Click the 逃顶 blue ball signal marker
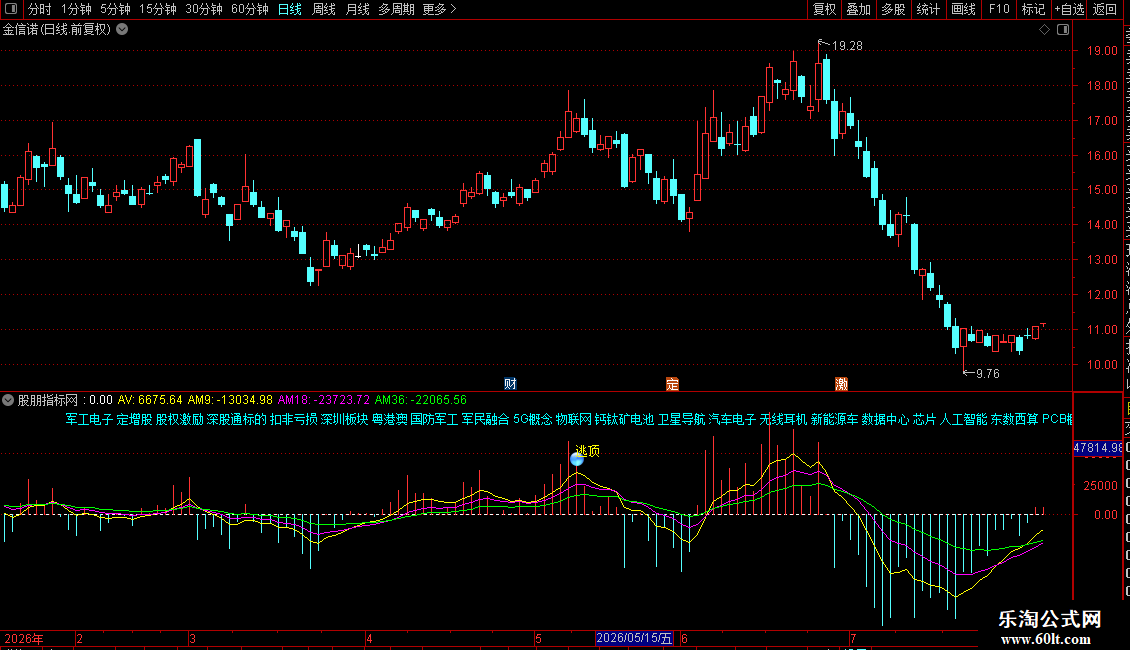The image size is (1130, 650). tap(577, 458)
